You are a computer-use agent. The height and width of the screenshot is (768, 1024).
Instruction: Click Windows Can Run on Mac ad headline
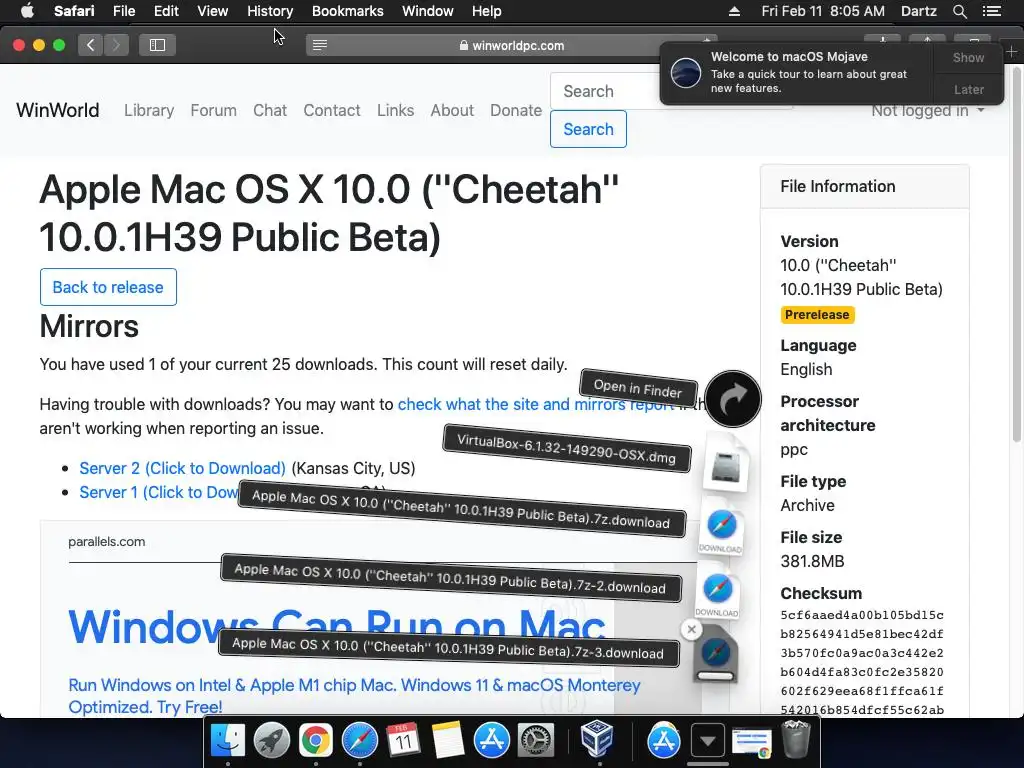tap(336, 627)
